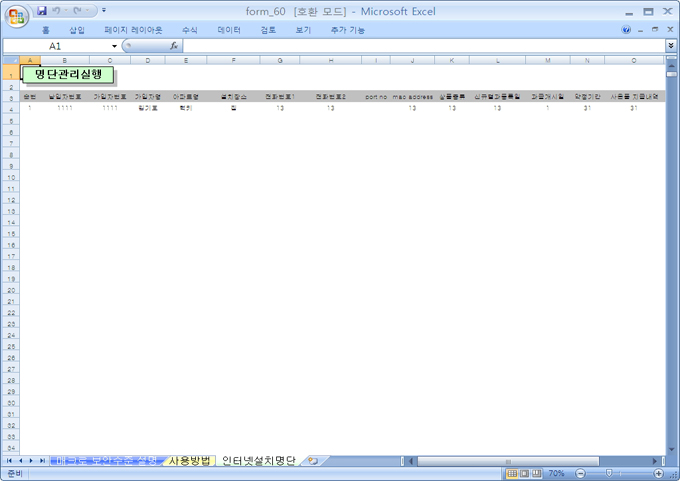Click the Insert Worksheet tab icon

click(314, 461)
